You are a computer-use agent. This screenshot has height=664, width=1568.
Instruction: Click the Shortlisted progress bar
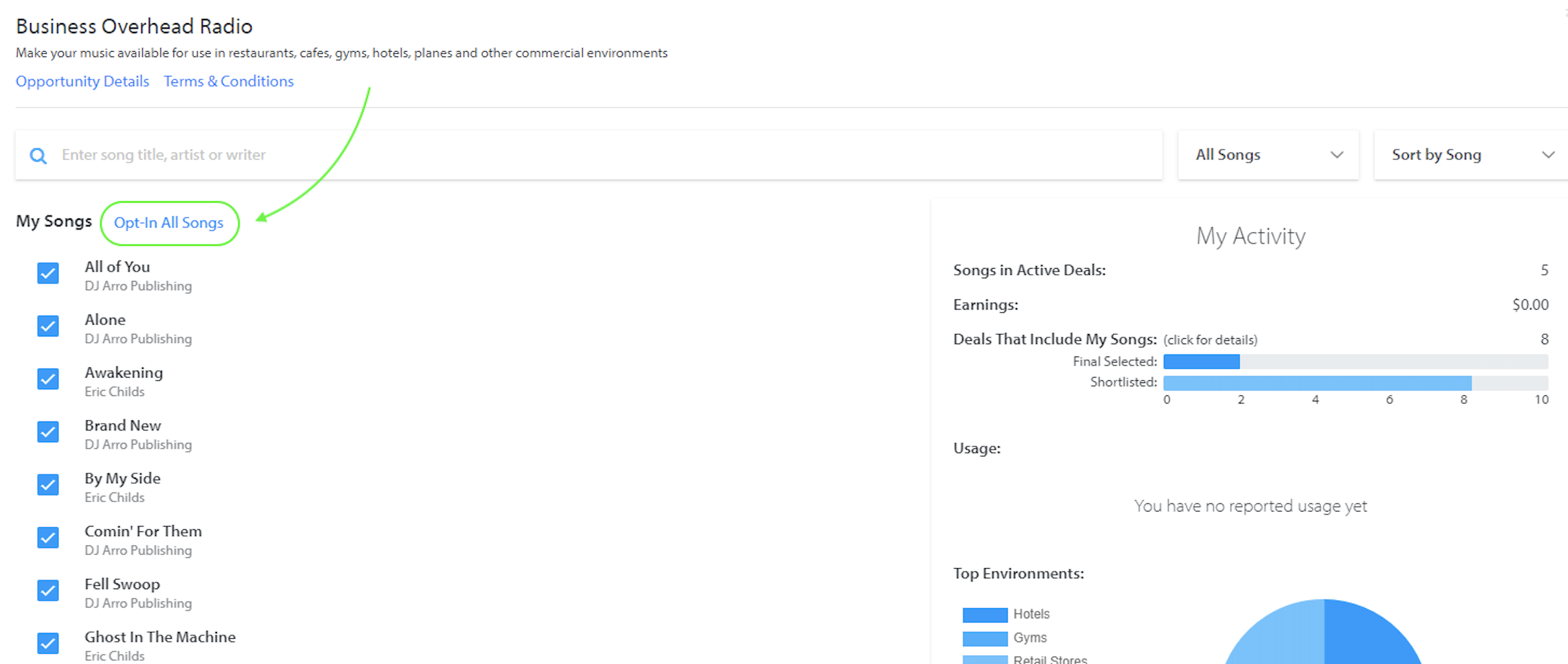[x=1356, y=382]
